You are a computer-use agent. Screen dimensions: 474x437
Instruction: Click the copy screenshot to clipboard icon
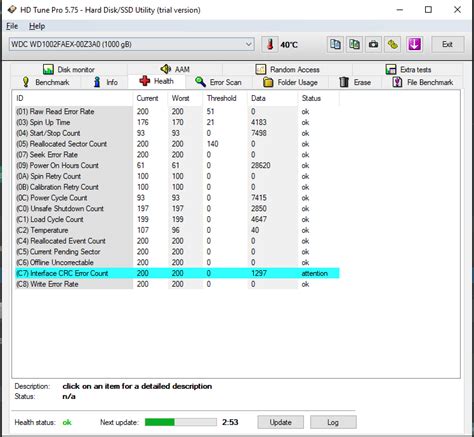click(354, 44)
